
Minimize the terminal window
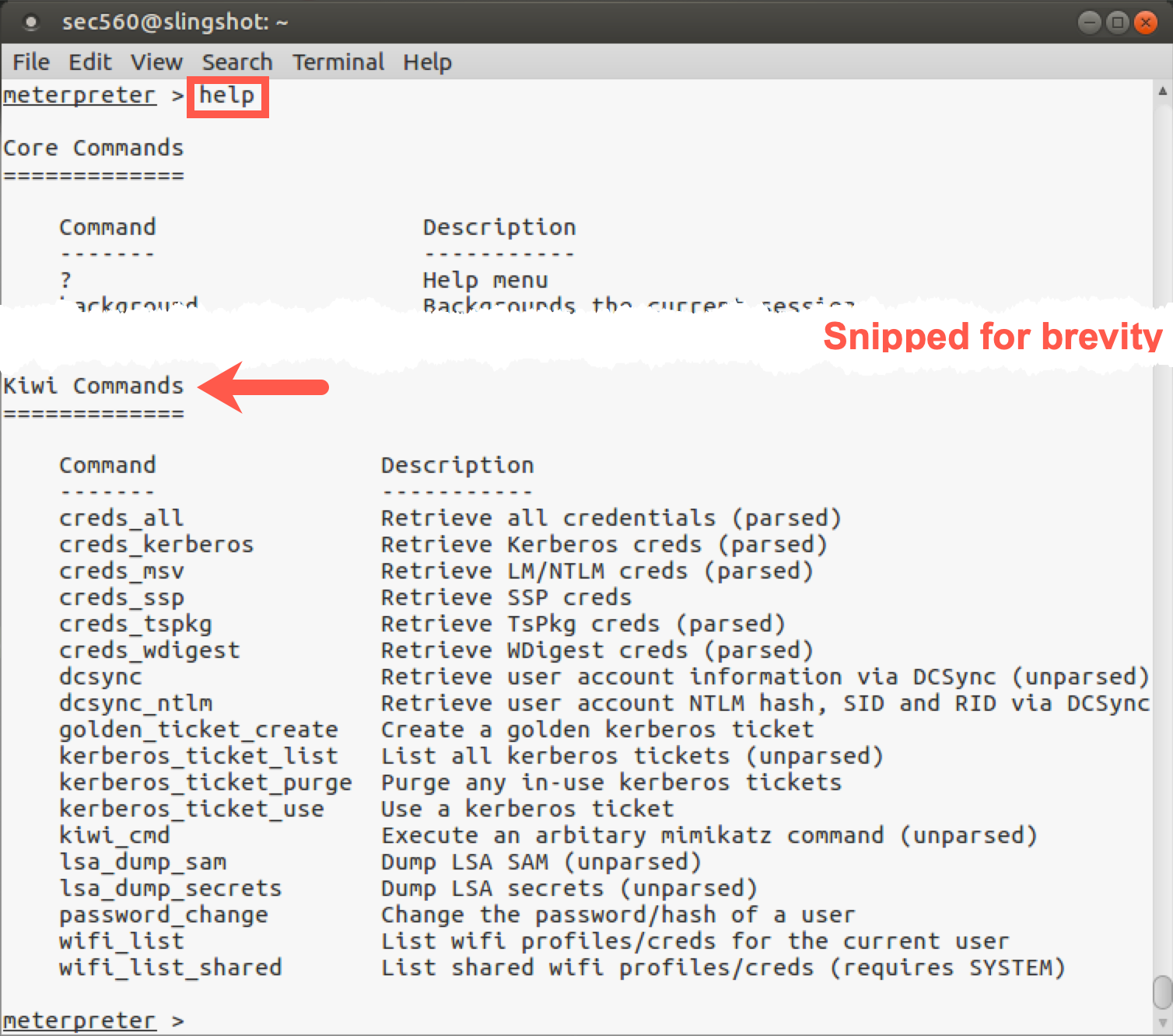1089,23
